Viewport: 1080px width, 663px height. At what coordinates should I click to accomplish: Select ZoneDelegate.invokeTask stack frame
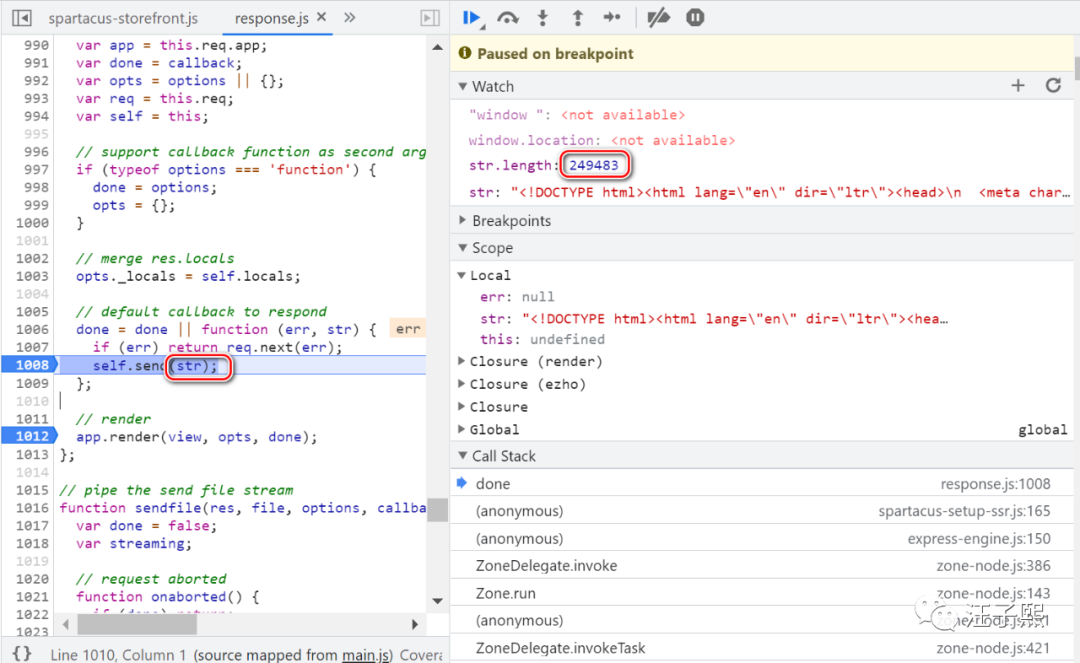762,649
